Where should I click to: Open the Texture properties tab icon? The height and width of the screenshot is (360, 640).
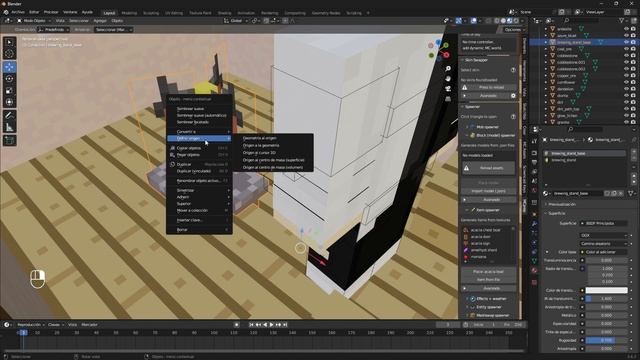534,282
